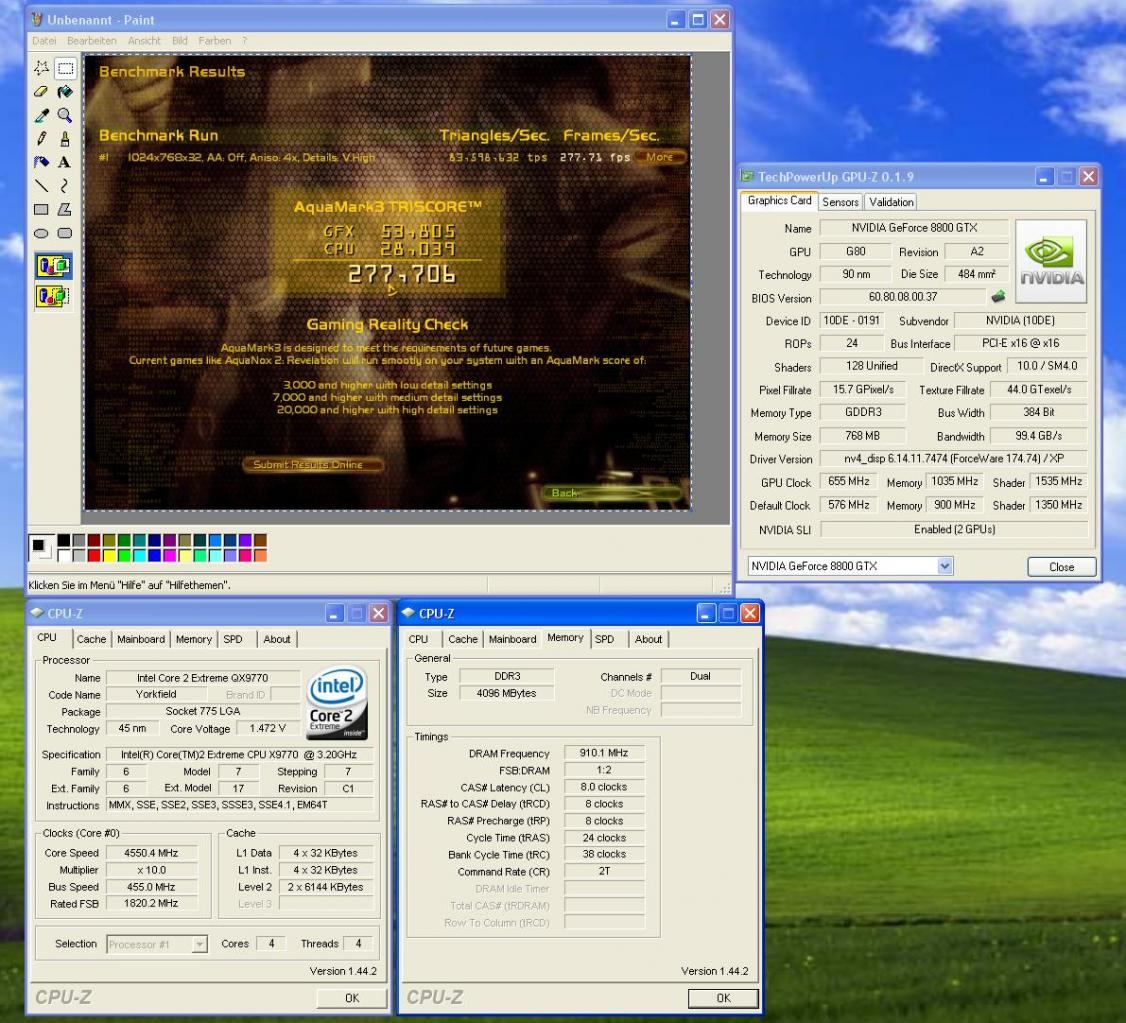Pick the Rectangle shape tool
Image resolution: width=1126 pixels, height=1023 pixels.
tap(42, 210)
